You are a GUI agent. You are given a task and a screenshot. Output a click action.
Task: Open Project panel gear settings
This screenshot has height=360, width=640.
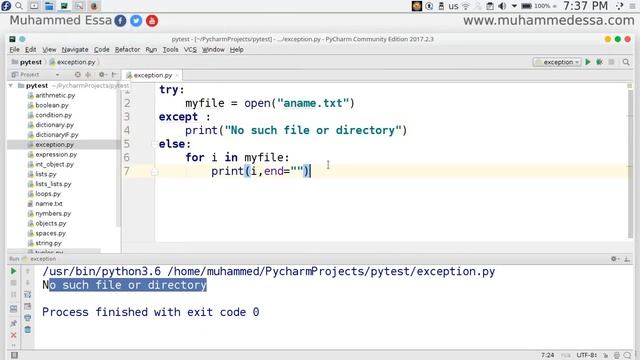[x=102, y=75]
